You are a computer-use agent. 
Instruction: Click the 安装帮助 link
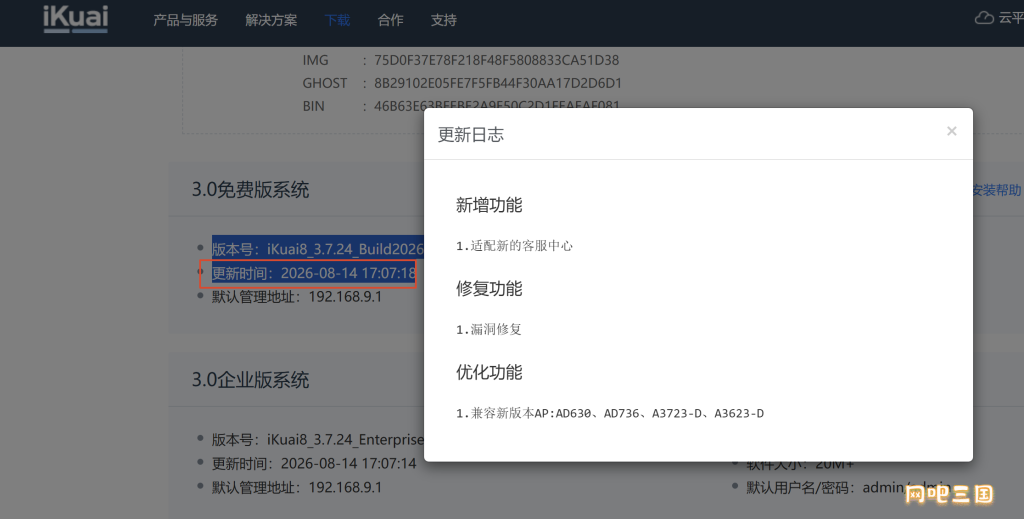pyautogui.click(x=996, y=190)
